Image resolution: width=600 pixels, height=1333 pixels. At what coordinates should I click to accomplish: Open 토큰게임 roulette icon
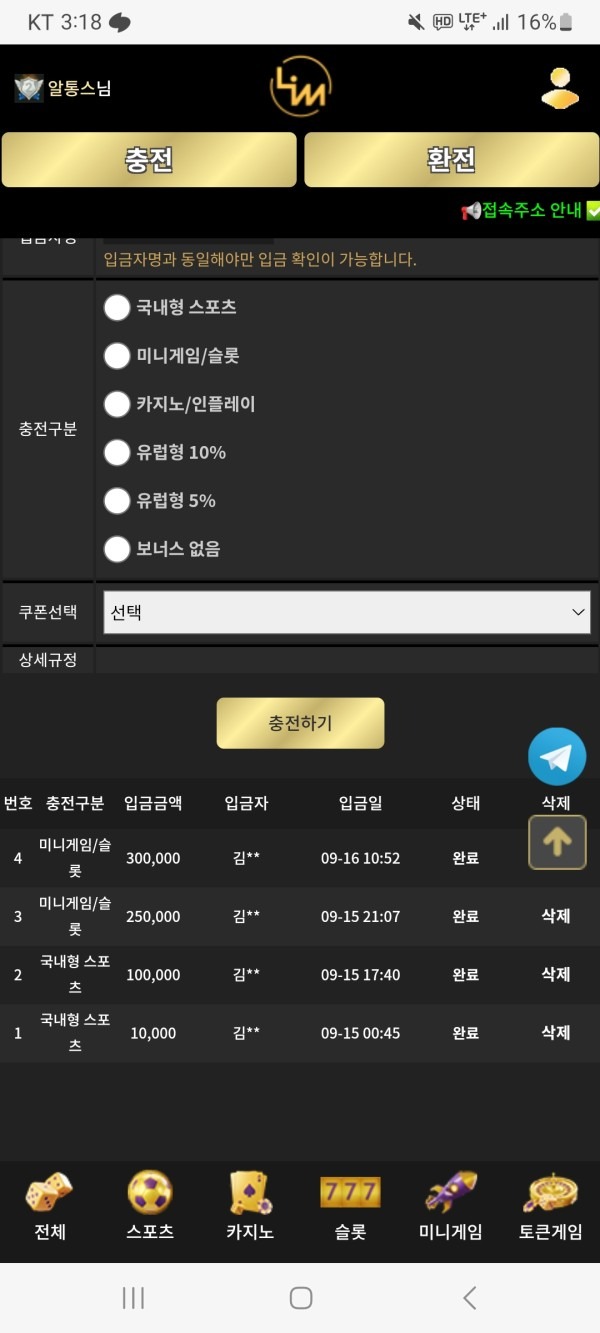pyautogui.click(x=548, y=1193)
